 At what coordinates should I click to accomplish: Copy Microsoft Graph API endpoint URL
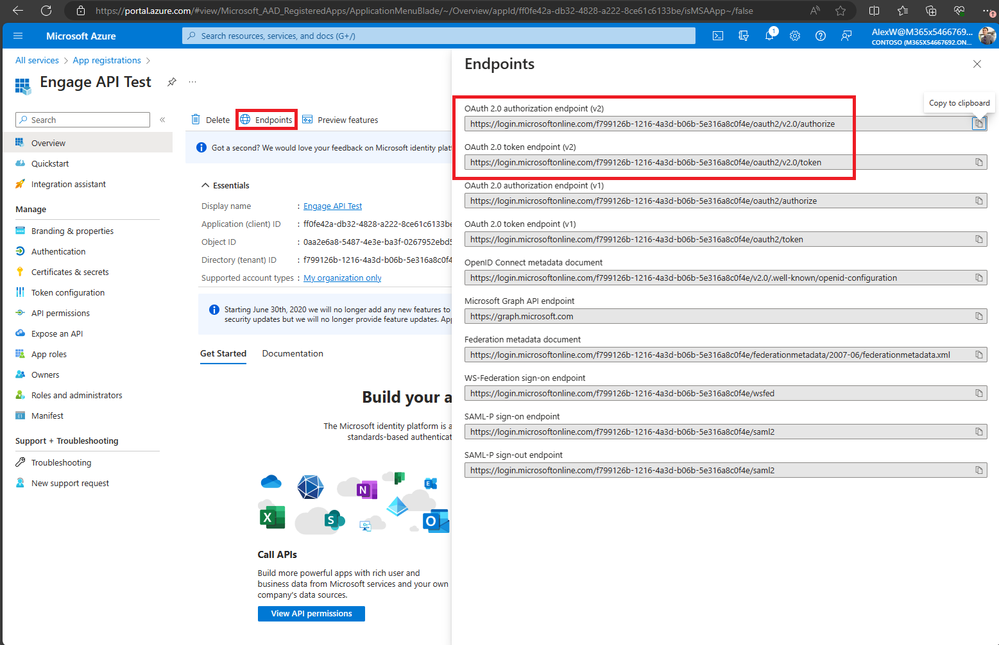[979, 316]
